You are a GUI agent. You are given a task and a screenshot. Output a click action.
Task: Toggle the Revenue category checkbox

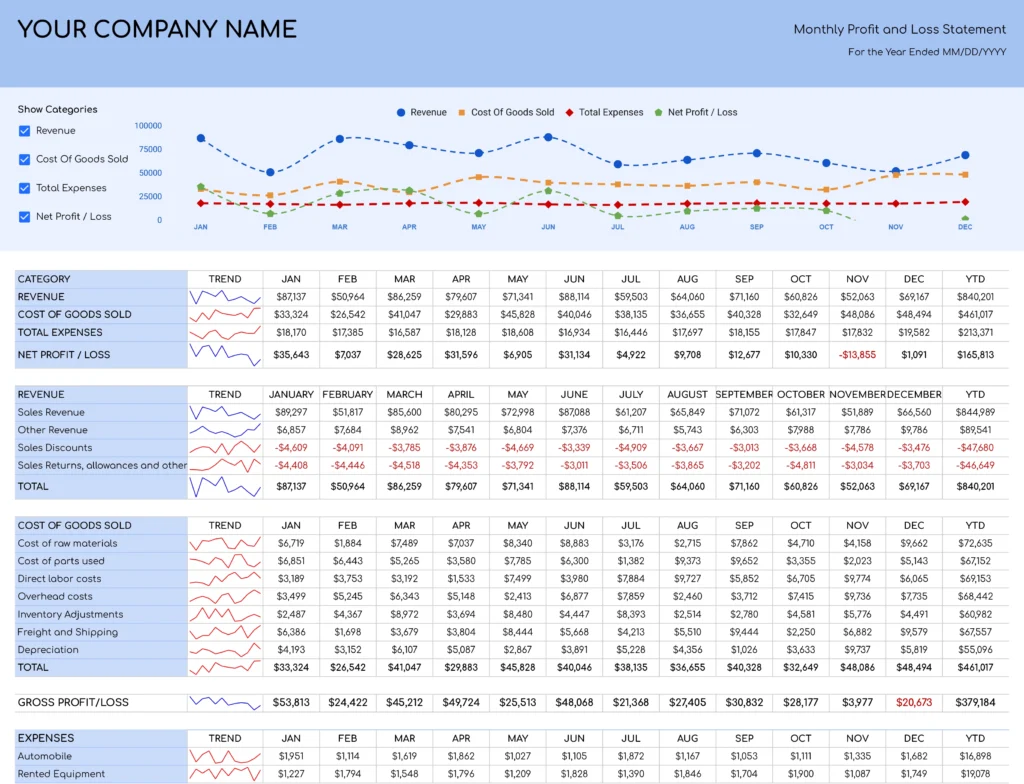click(25, 131)
